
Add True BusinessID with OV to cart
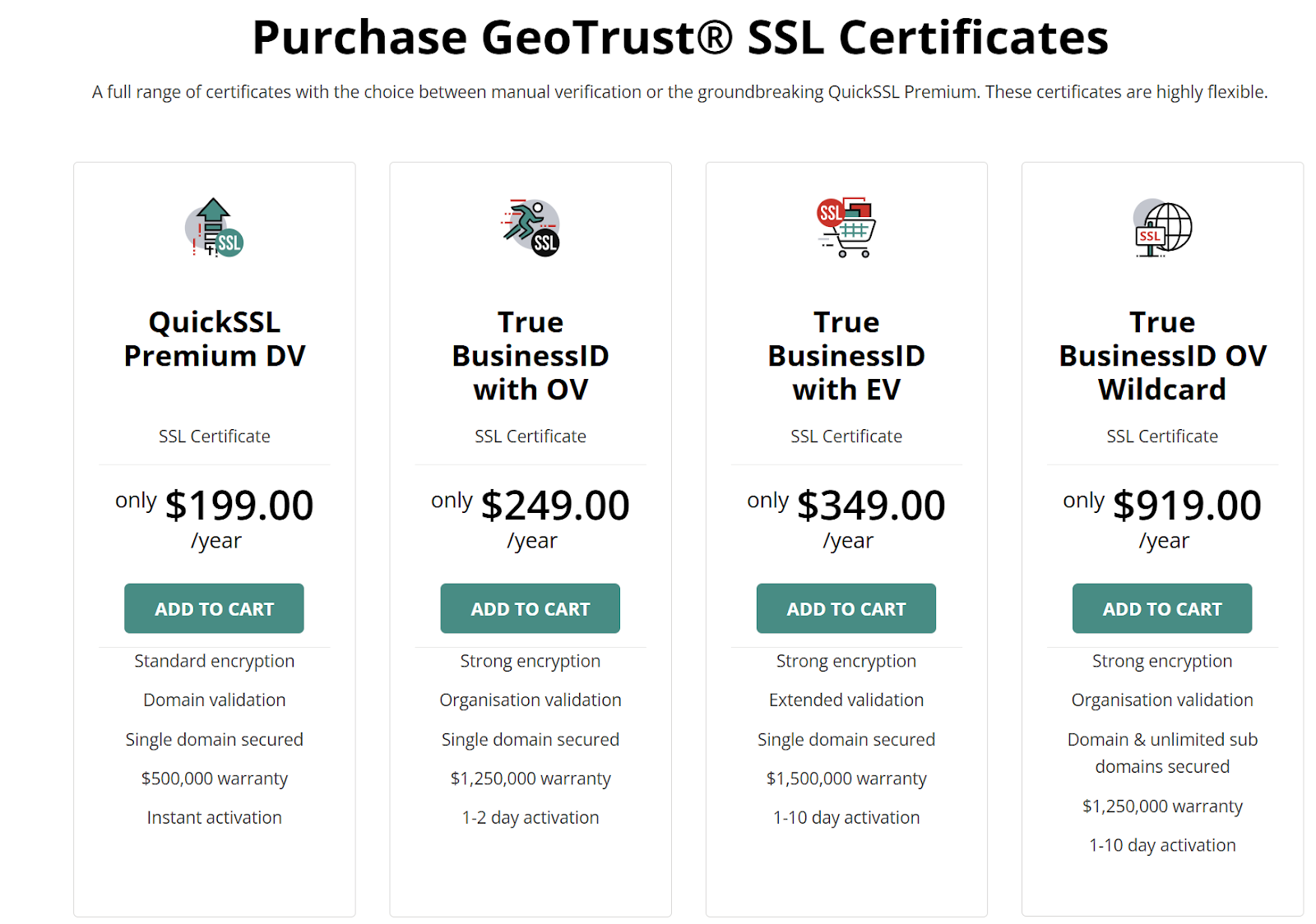tap(531, 608)
